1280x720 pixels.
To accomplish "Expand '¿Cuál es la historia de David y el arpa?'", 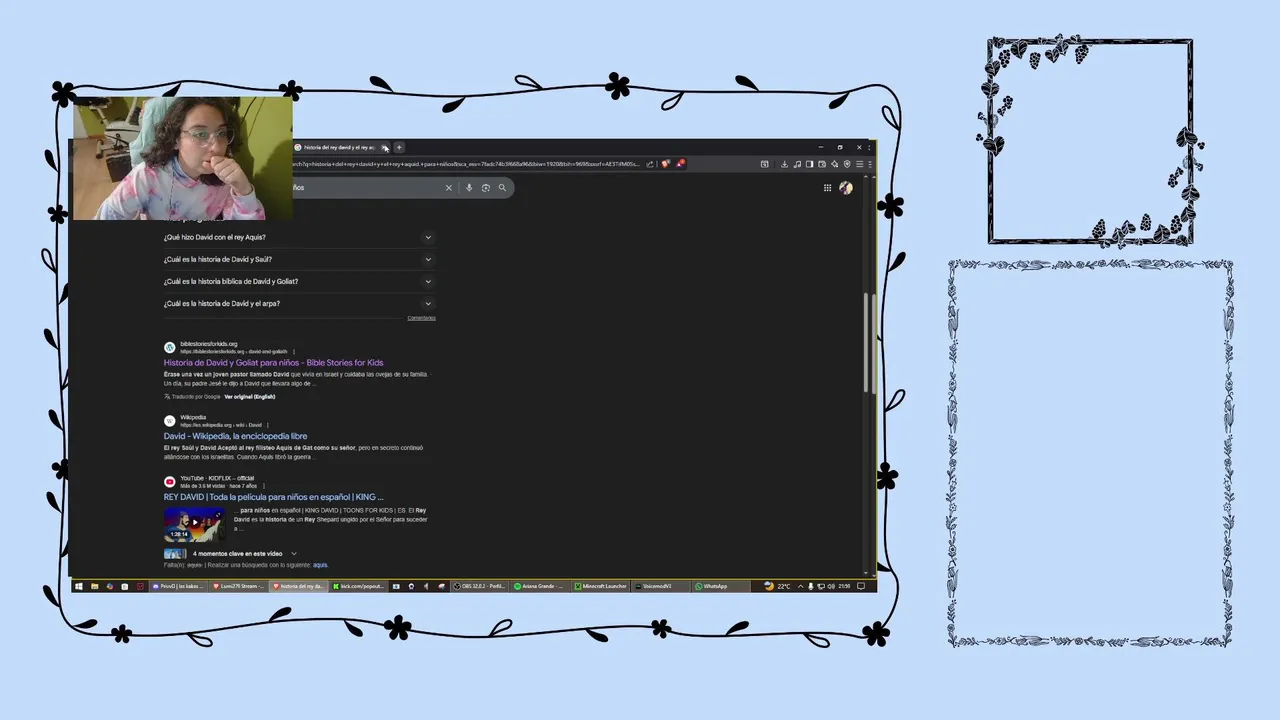I will [299, 303].
